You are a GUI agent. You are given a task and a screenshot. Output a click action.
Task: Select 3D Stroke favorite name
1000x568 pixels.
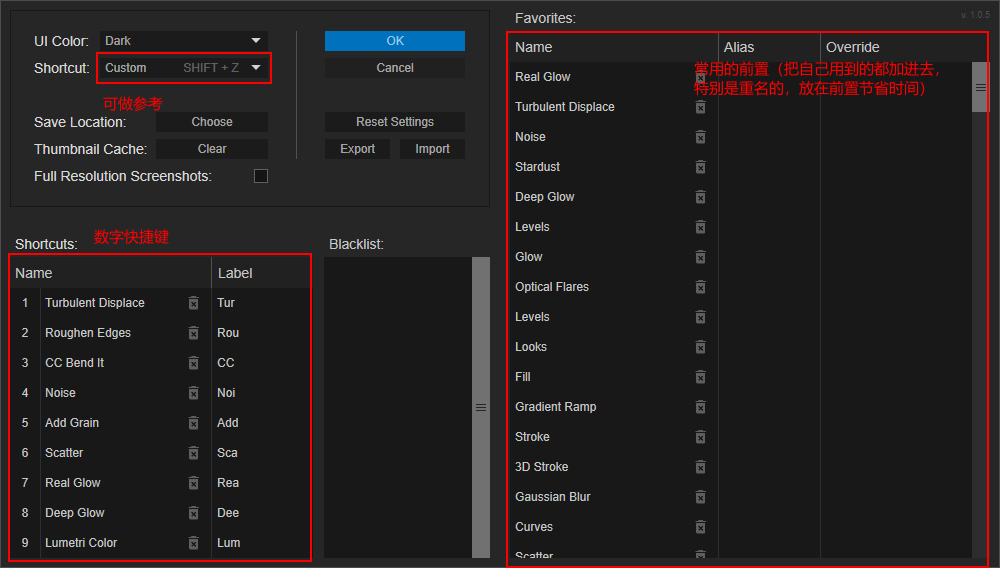click(x=541, y=467)
